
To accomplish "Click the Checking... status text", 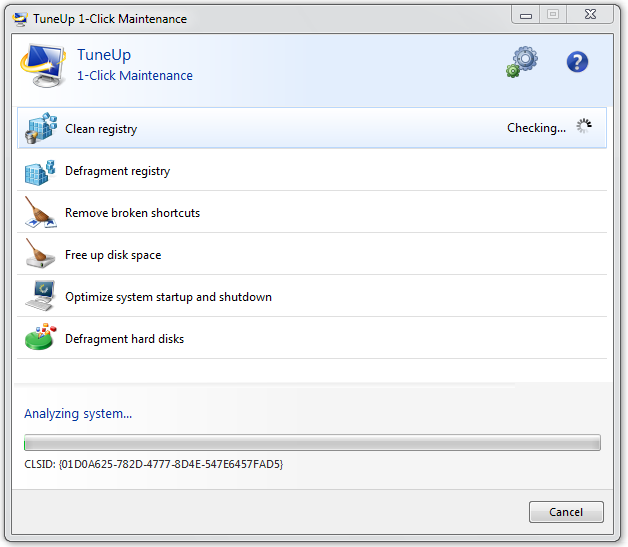I will click(536, 128).
